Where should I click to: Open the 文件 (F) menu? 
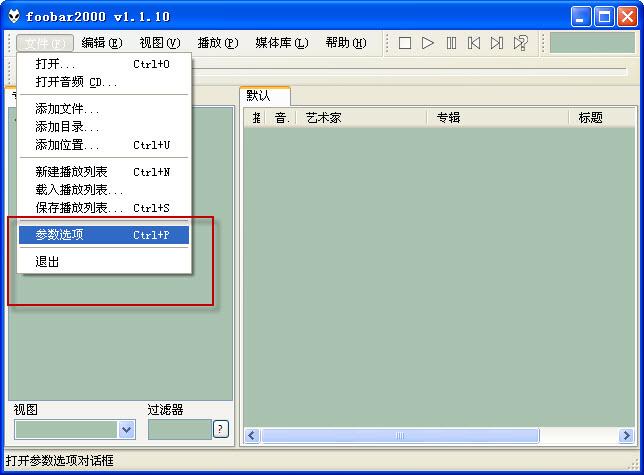45,43
